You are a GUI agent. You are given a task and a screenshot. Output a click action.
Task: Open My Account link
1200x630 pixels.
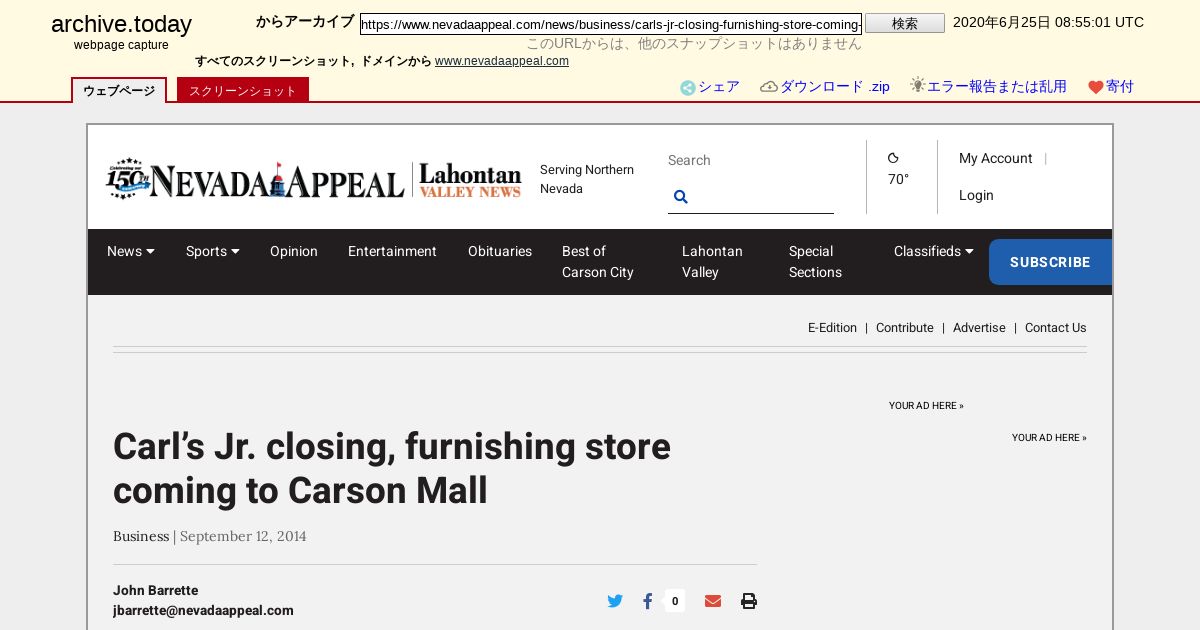995,158
